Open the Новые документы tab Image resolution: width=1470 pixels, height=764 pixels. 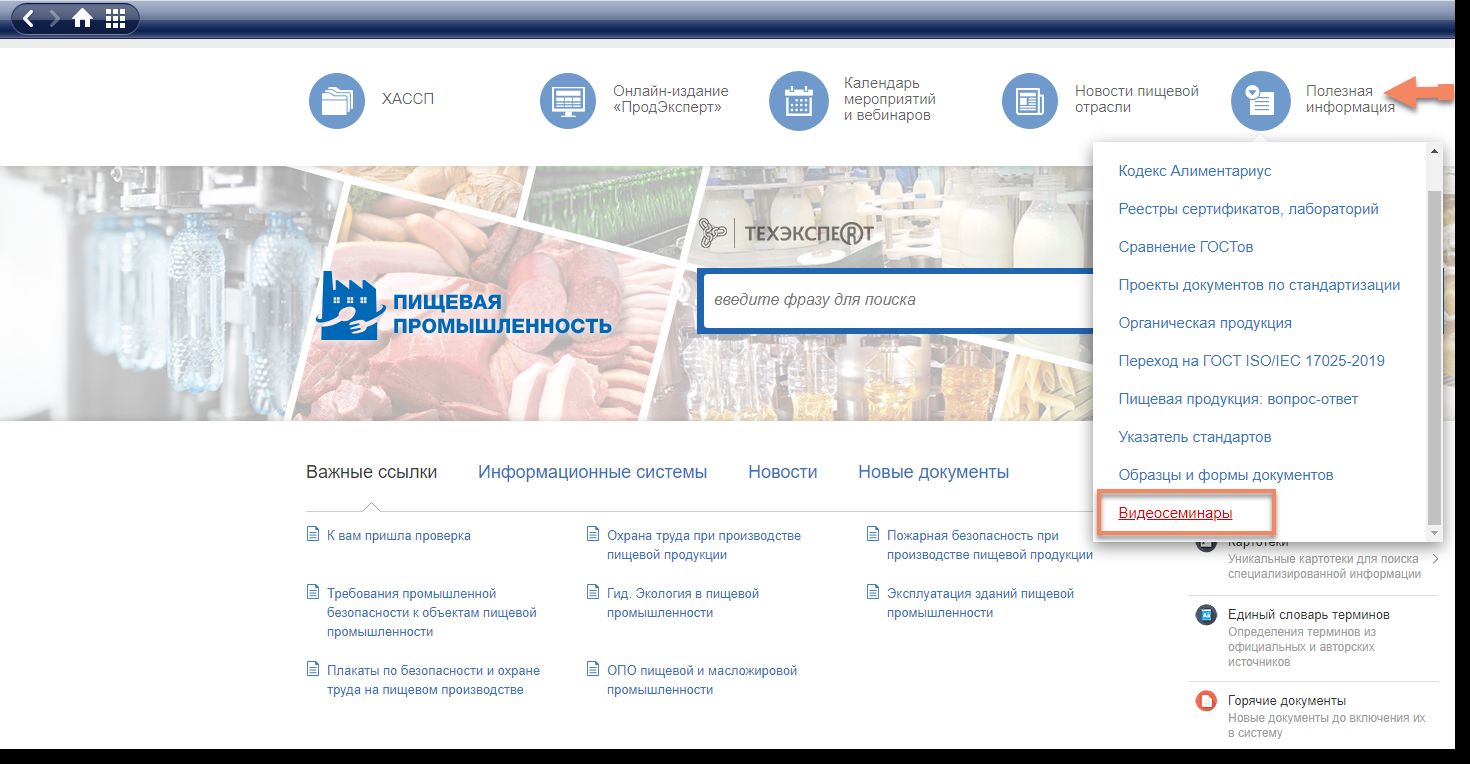tap(933, 472)
